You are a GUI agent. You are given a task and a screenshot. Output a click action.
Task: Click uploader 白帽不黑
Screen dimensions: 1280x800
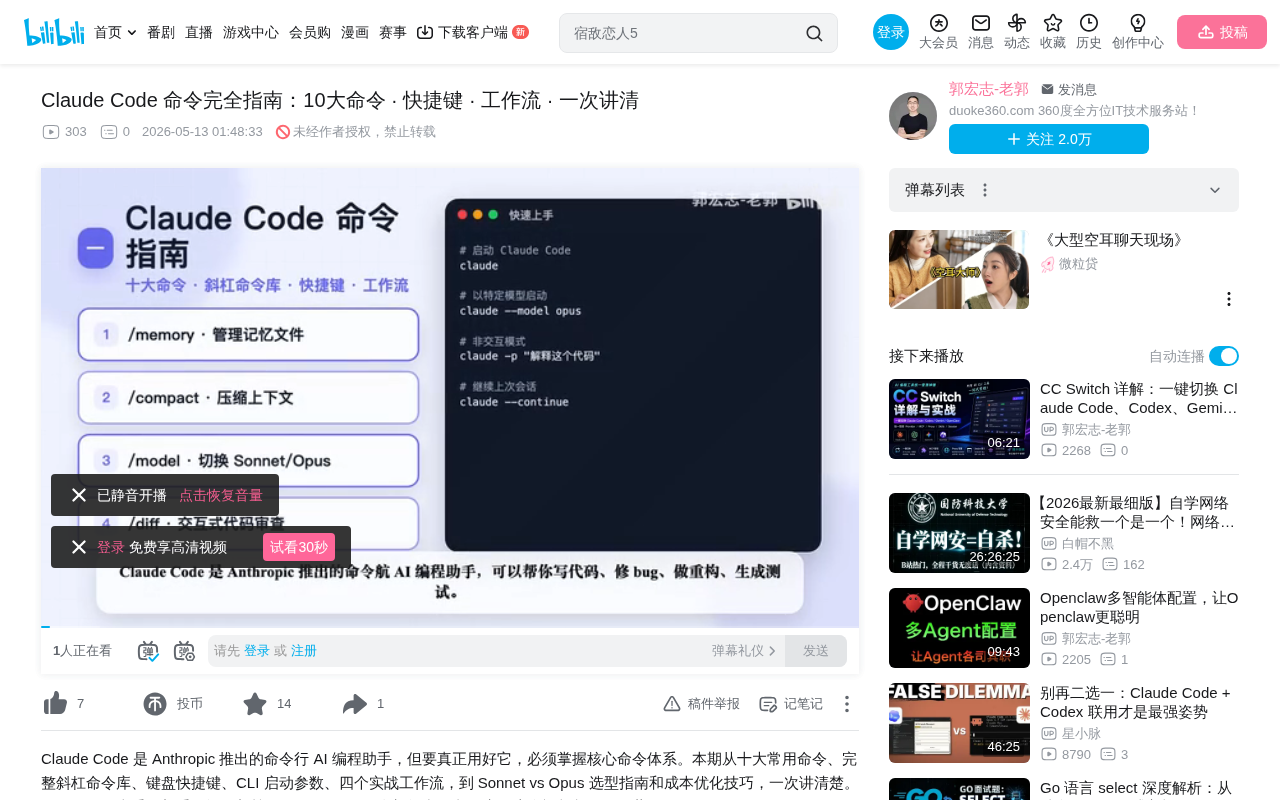(1087, 543)
